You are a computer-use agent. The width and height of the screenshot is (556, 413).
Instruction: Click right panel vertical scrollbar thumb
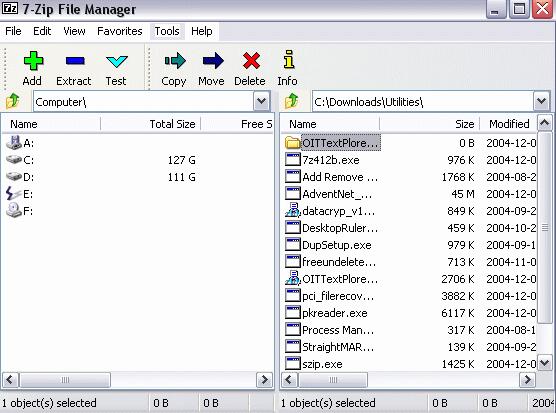pyautogui.click(x=545, y=227)
